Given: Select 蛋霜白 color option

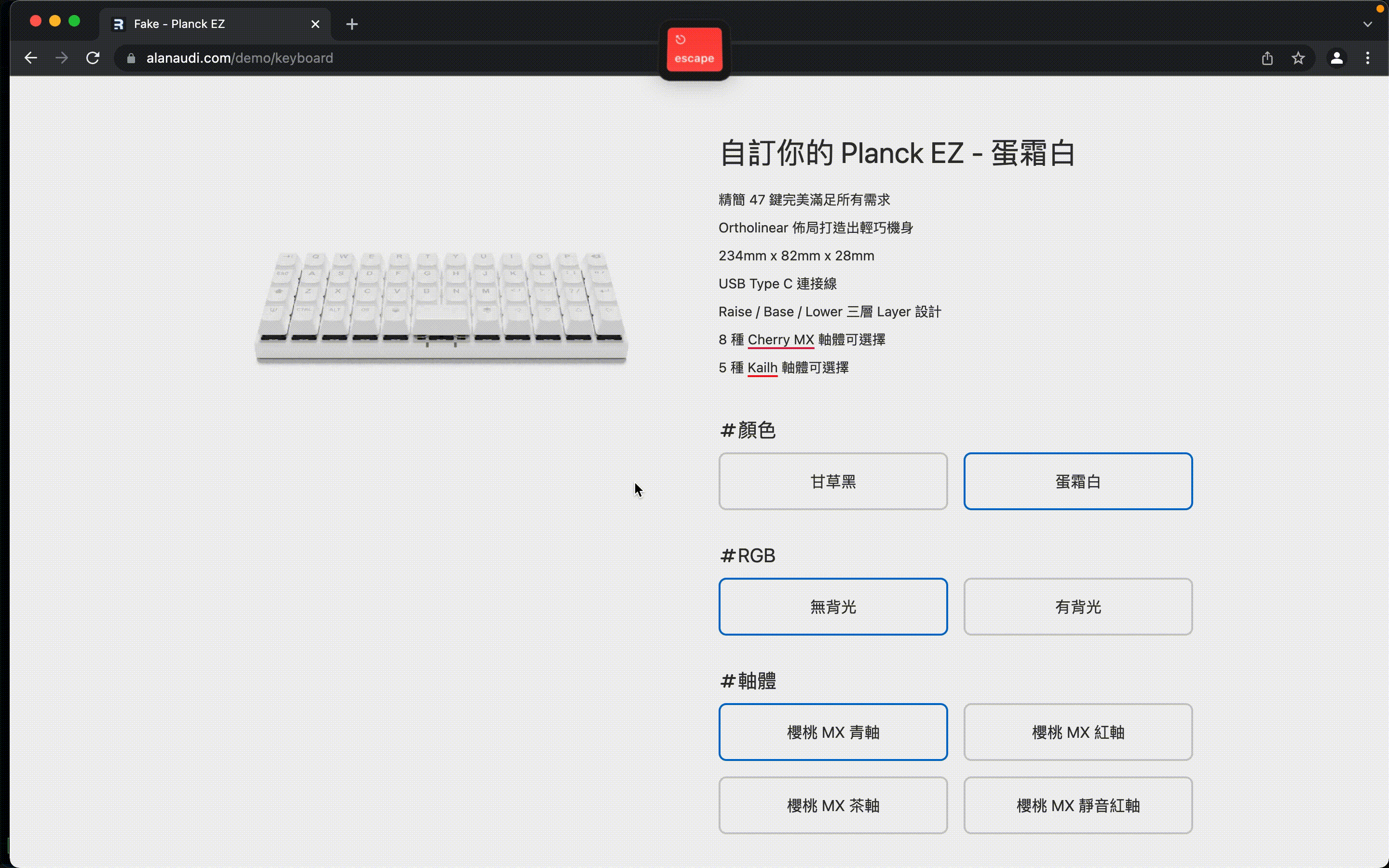Looking at the screenshot, I should [x=1077, y=481].
